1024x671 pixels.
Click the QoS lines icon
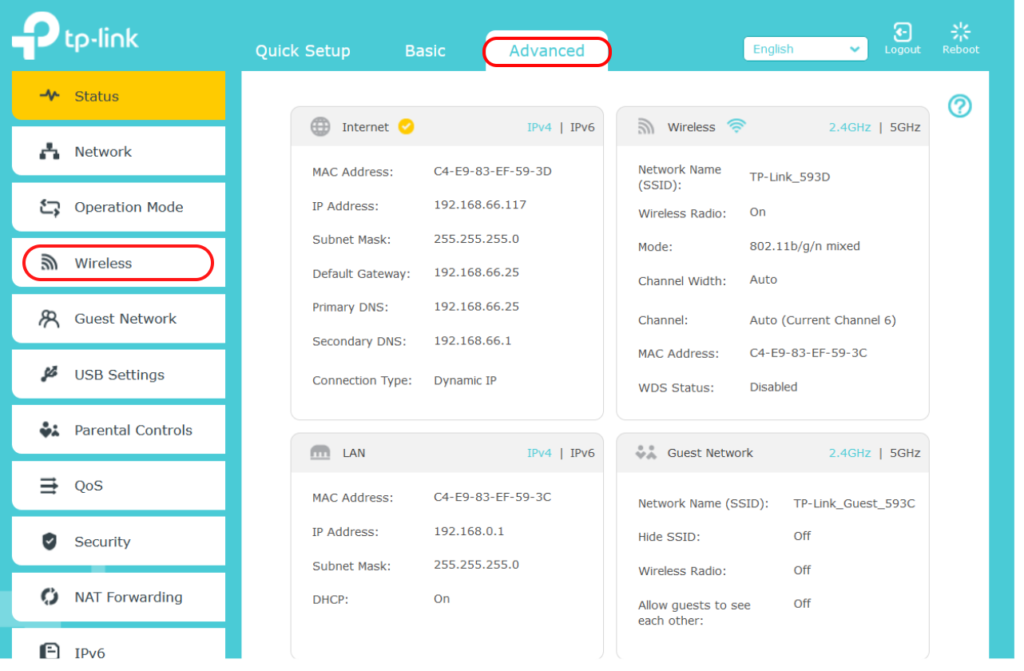coord(49,485)
